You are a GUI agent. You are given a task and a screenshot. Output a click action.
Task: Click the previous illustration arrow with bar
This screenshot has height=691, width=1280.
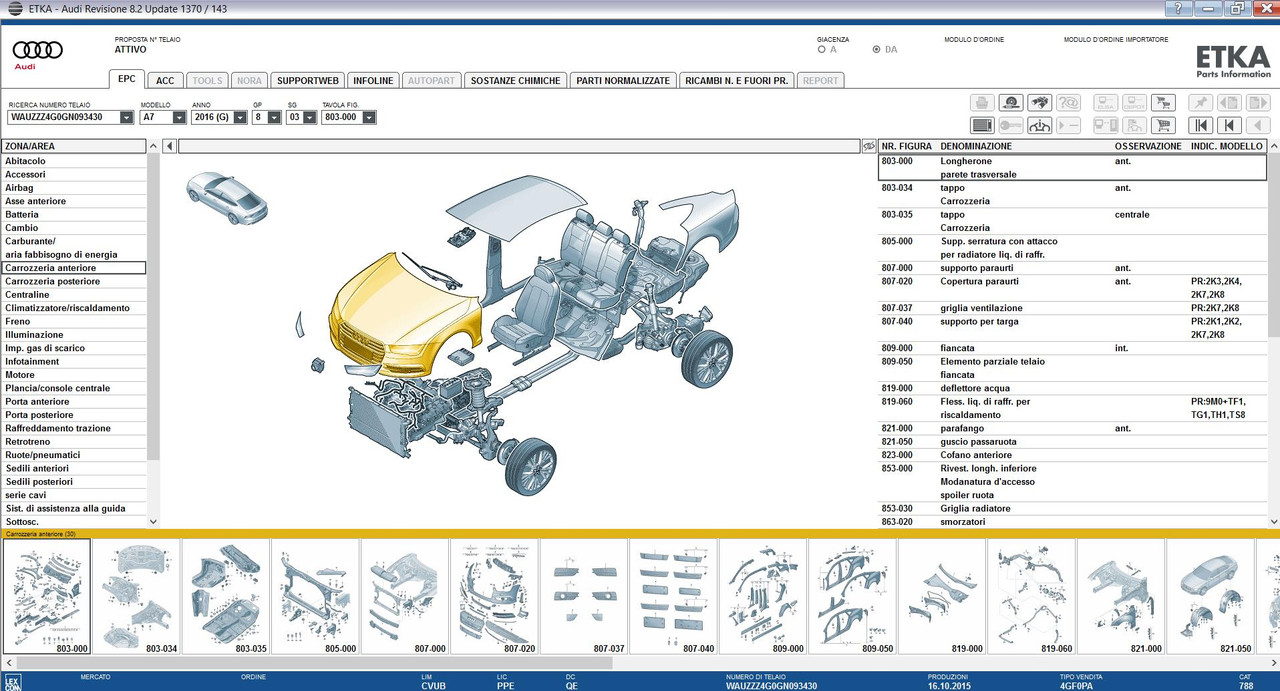point(1229,125)
